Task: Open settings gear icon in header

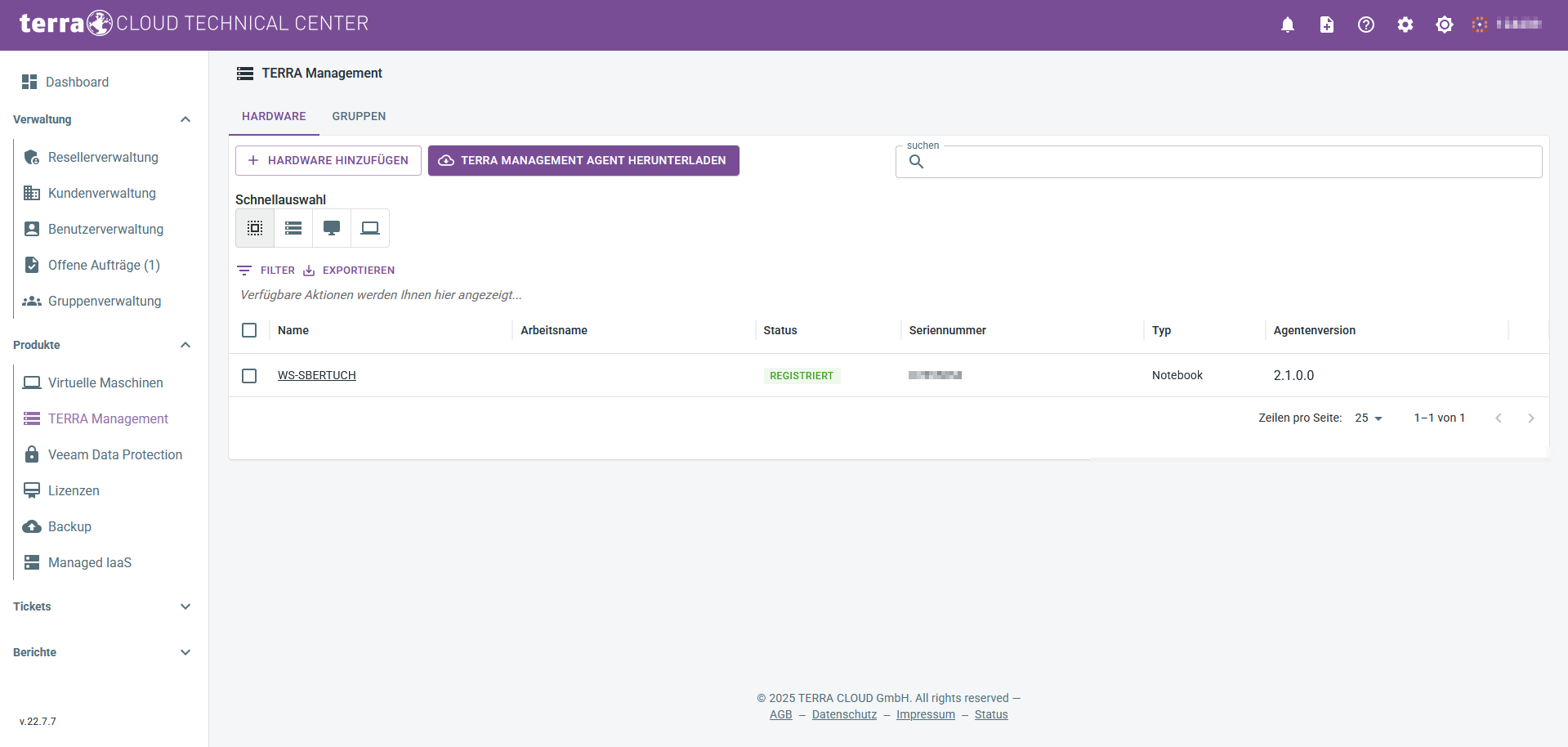Action: [x=1405, y=25]
